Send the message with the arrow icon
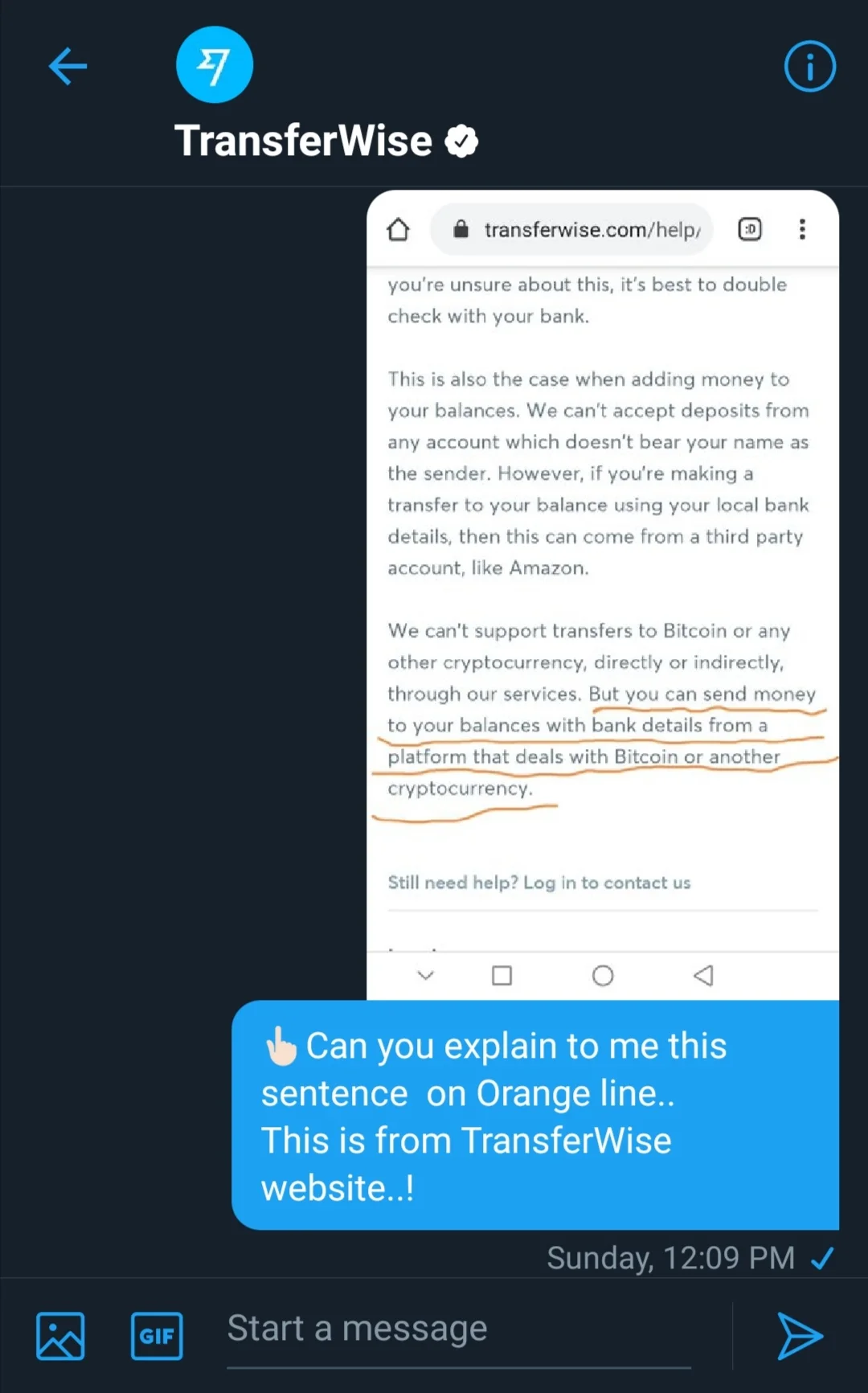The width and height of the screenshot is (868, 1393). pyautogui.click(x=800, y=1336)
